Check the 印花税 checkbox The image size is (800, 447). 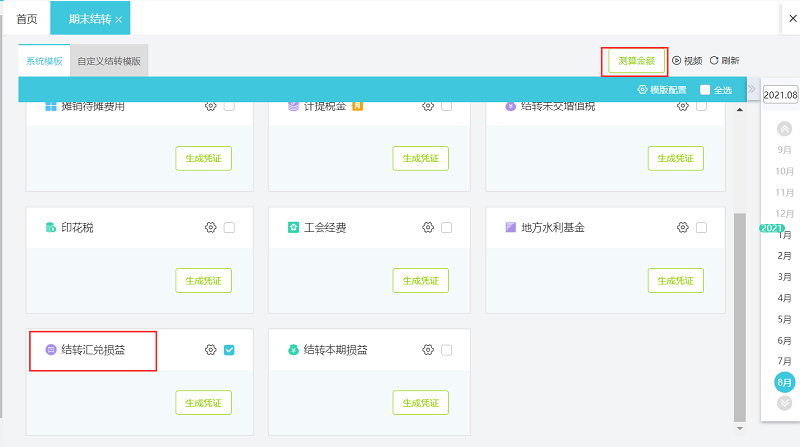[229, 228]
